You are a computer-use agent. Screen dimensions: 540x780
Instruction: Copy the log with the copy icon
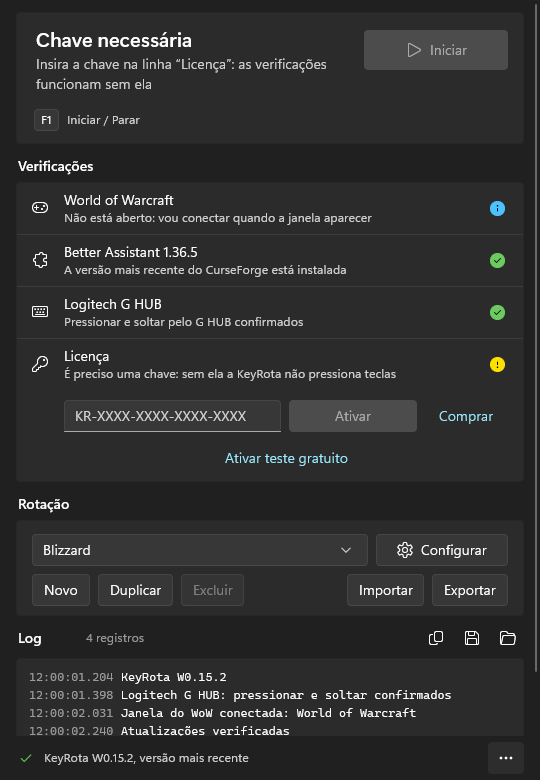(x=436, y=638)
